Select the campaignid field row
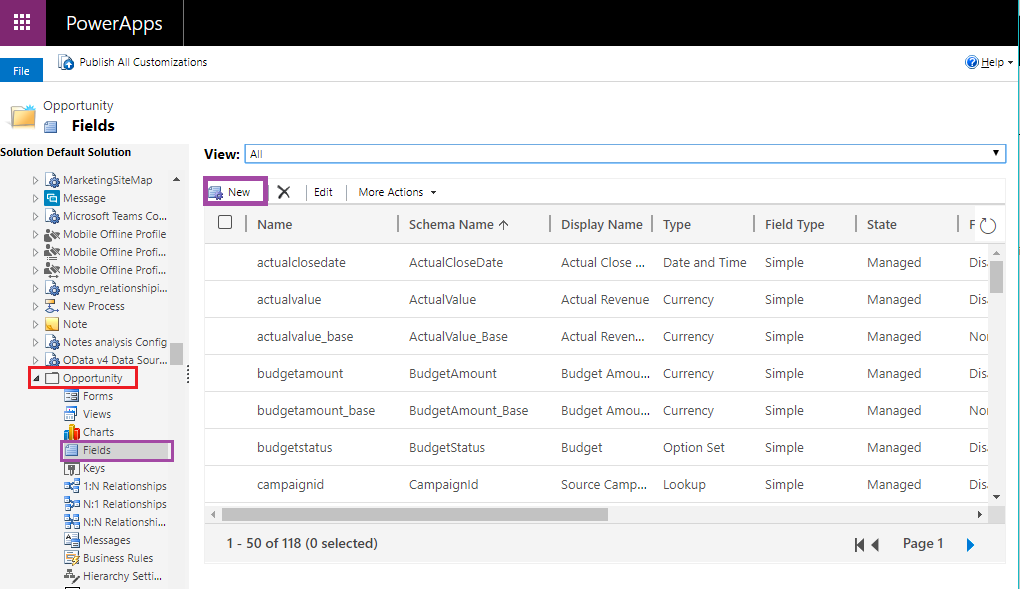The width and height of the screenshot is (1020, 589). click(596, 485)
